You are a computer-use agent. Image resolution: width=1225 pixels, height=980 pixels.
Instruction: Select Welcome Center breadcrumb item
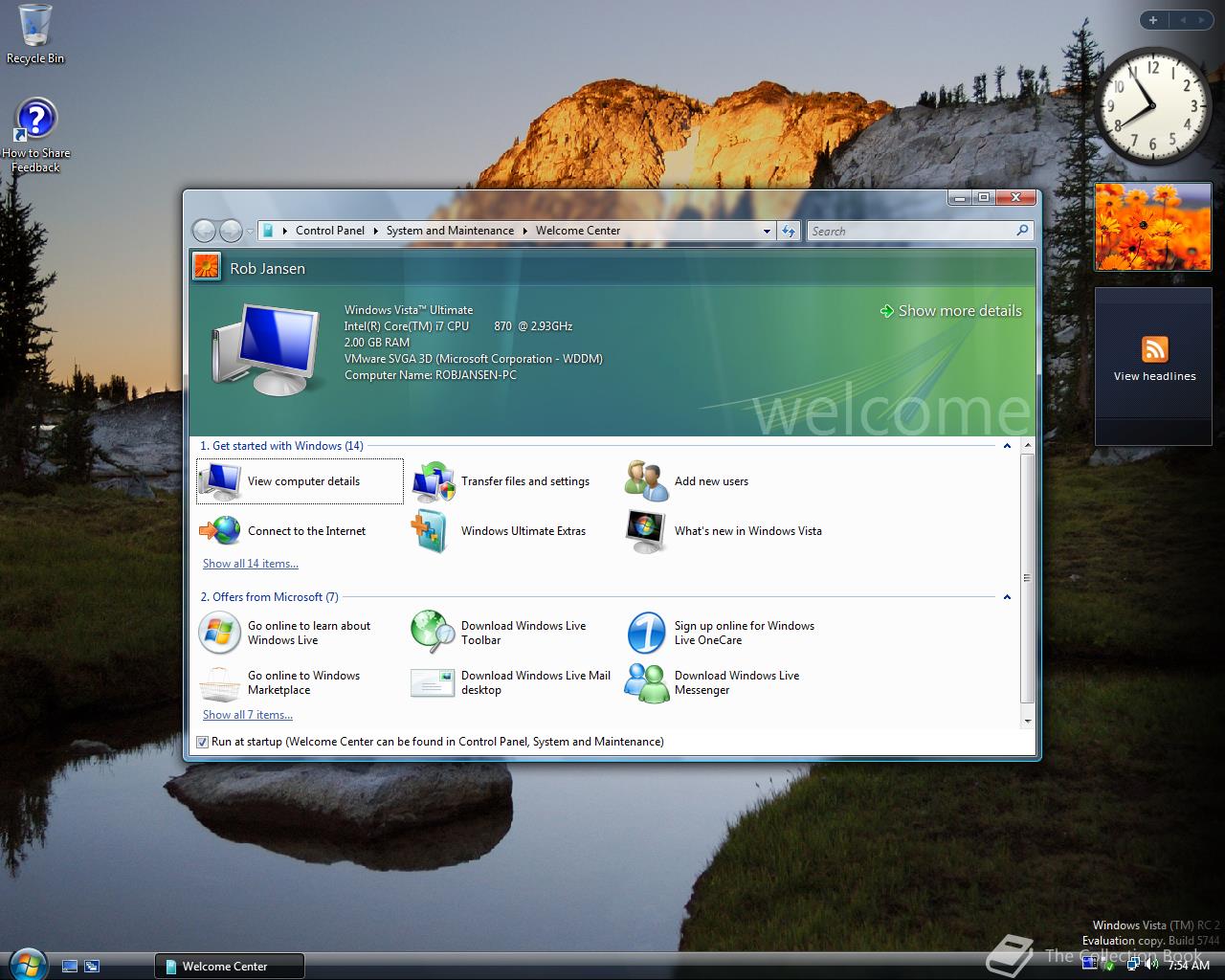pyautogui.click(x=578, y=231)
